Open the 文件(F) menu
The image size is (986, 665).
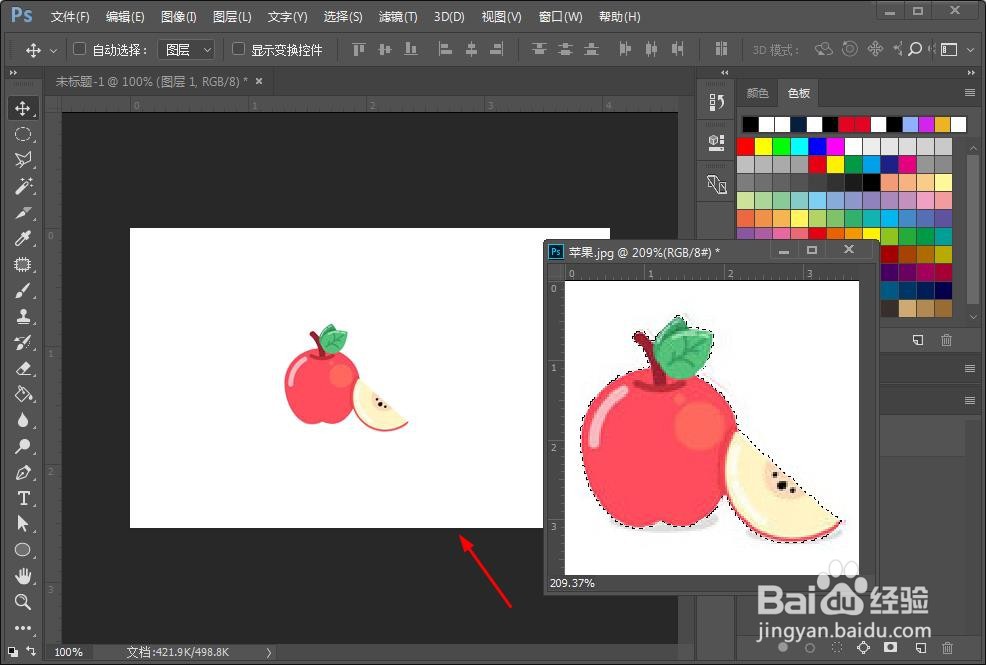(x=70, y=17)
